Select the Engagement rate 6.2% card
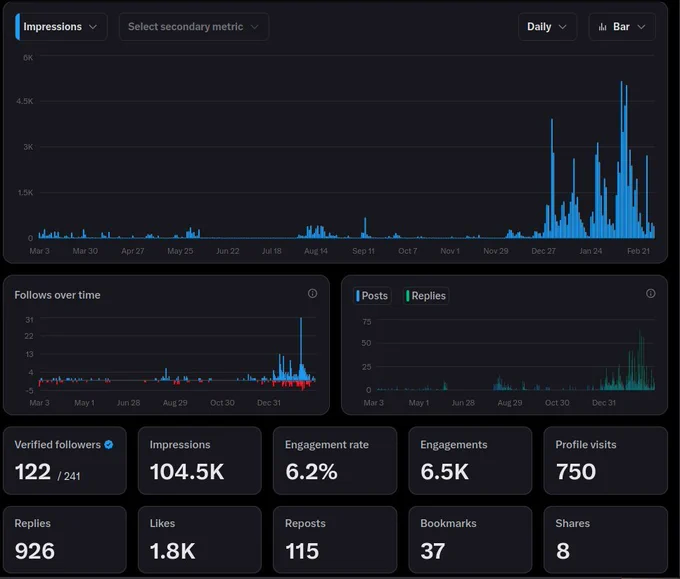Image resolution: width=680 pixels, height=579 pixels. (335, 461)
